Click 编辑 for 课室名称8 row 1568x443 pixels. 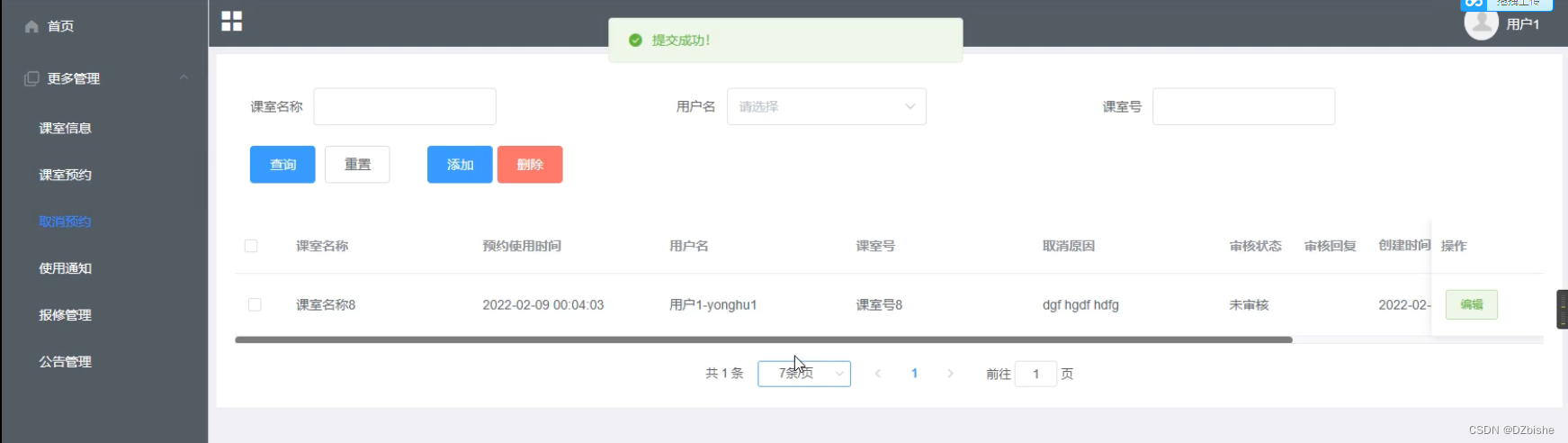(x=1472, y=304)
